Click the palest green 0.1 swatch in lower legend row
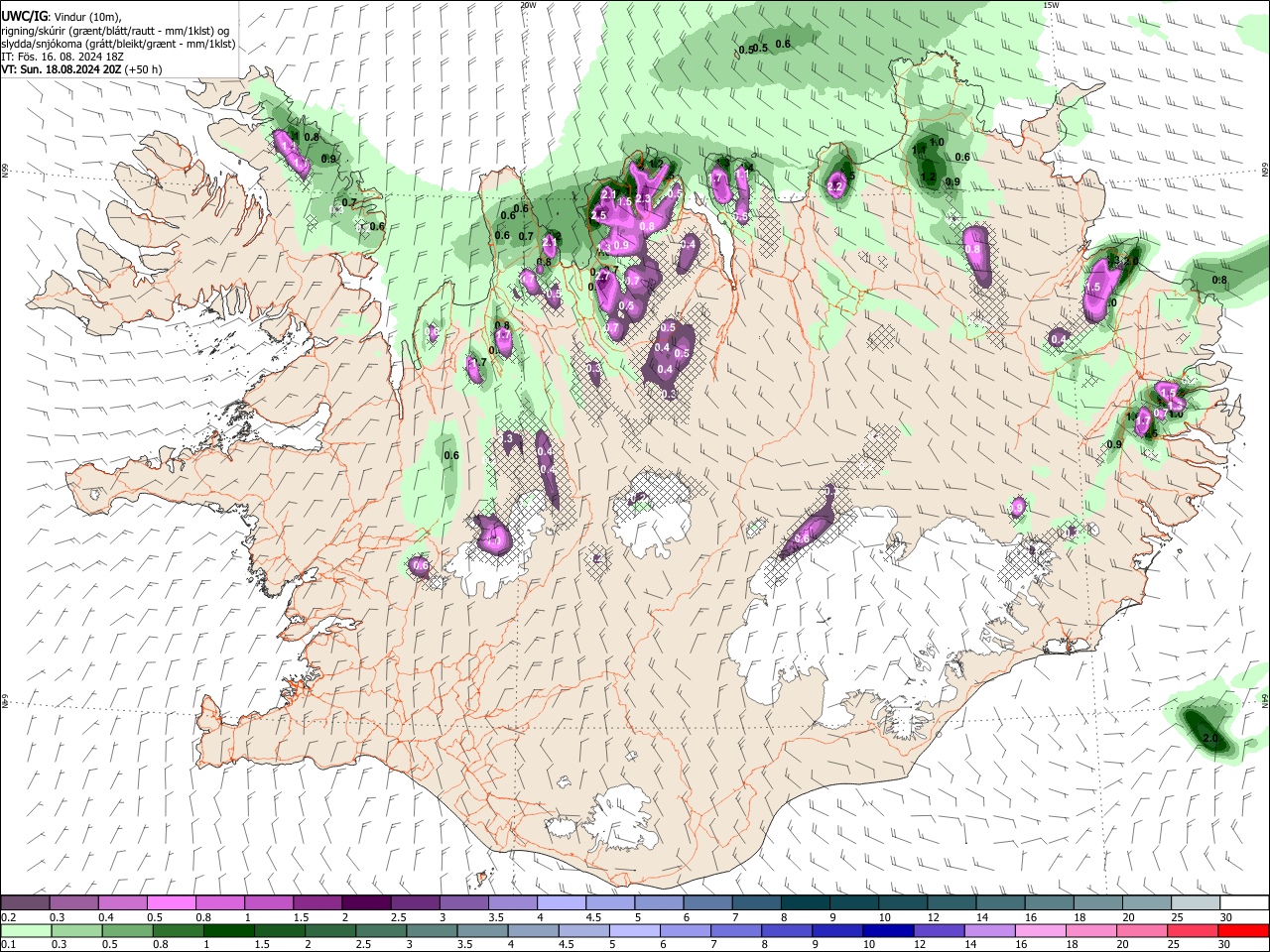 (25, 930)
